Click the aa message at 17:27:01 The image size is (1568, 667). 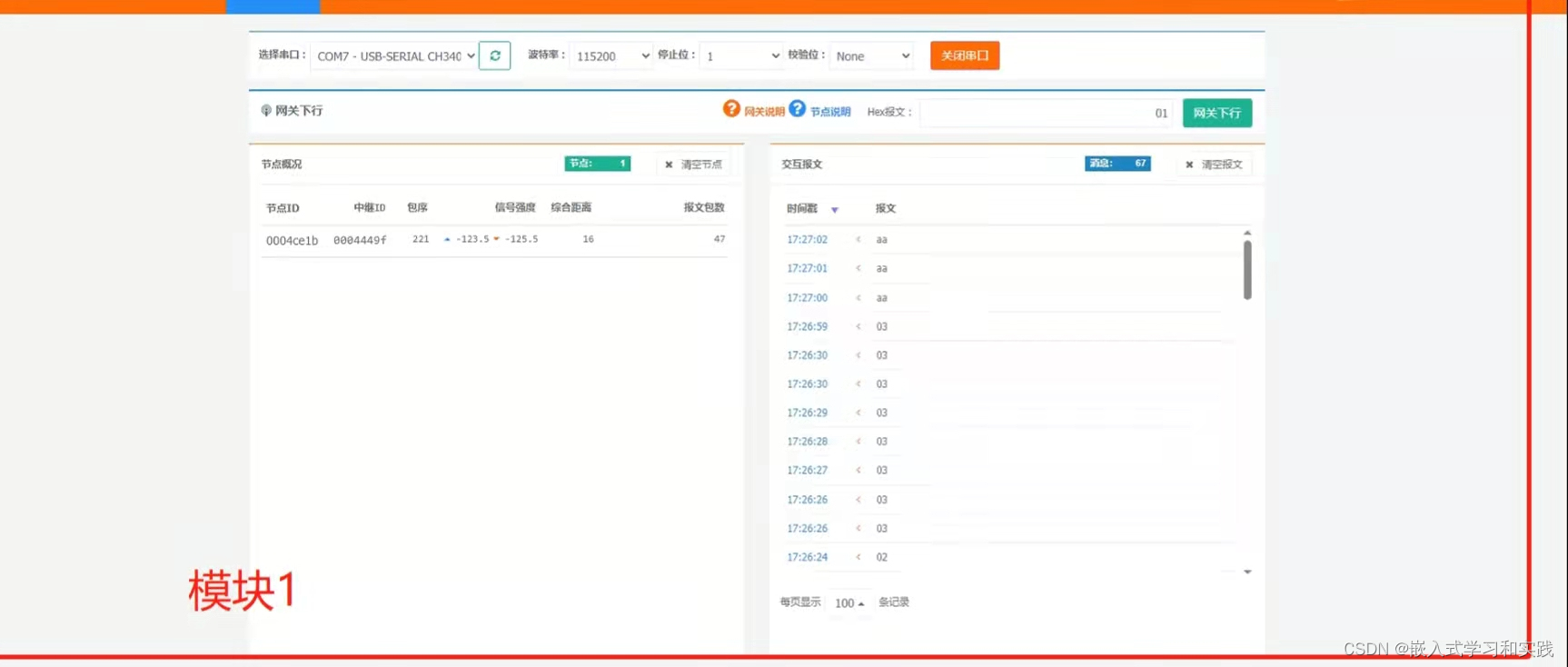(882, 269)
